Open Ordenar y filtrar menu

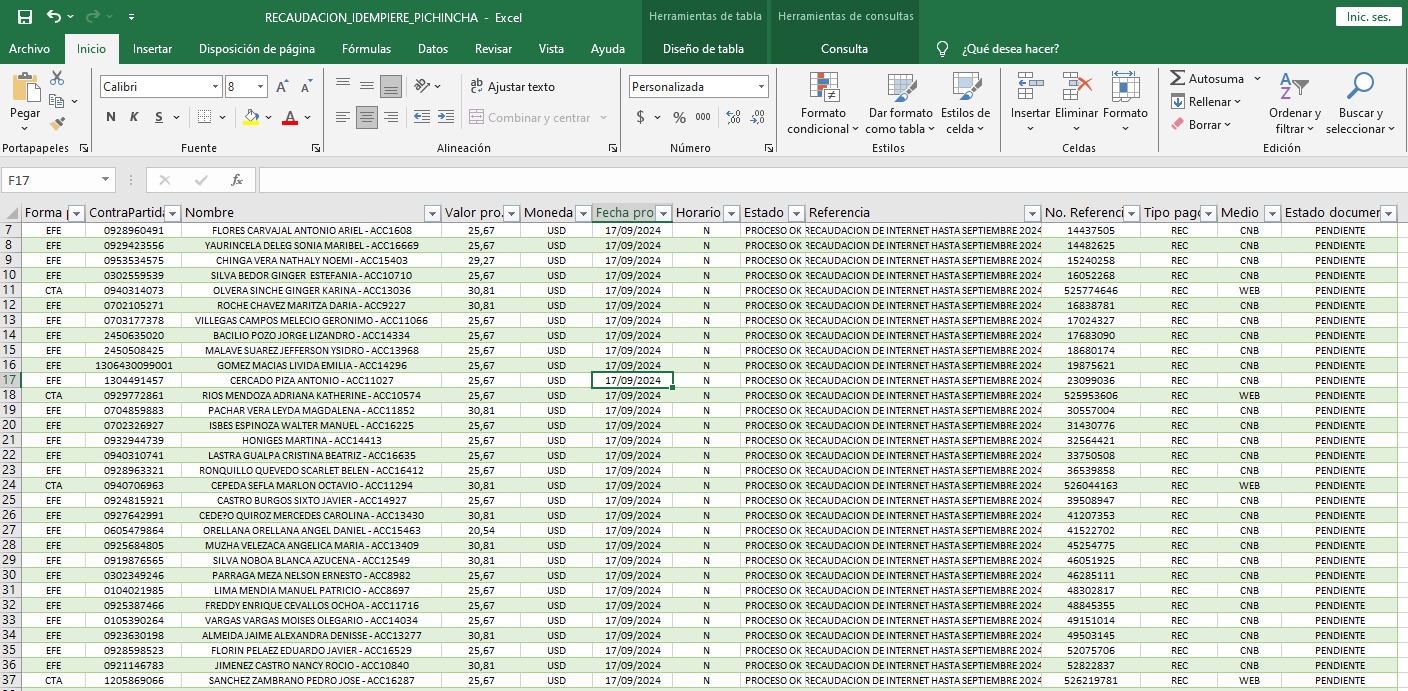coord(1294,103)
